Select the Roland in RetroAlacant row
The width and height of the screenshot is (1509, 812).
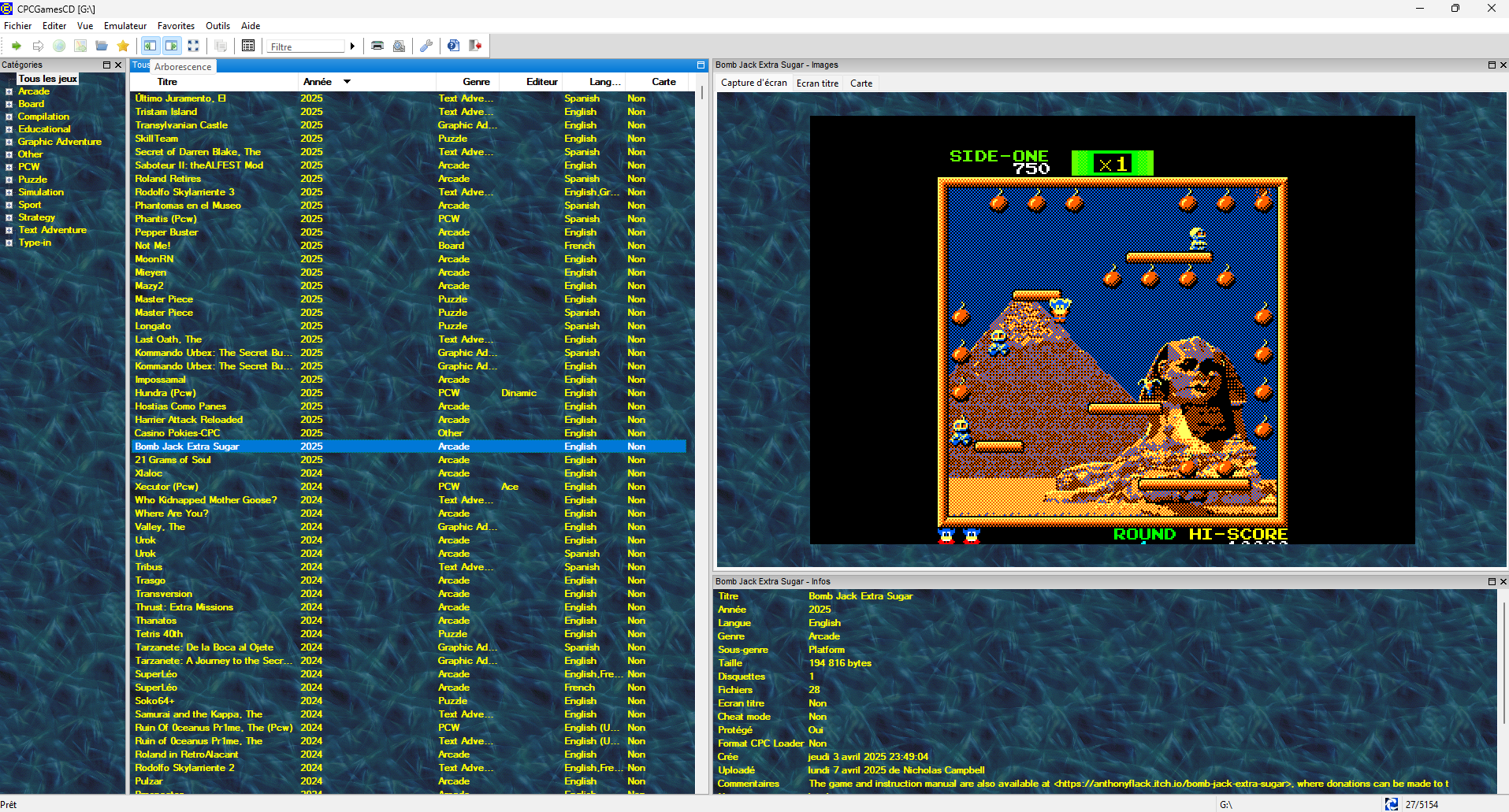coord(408,755)
